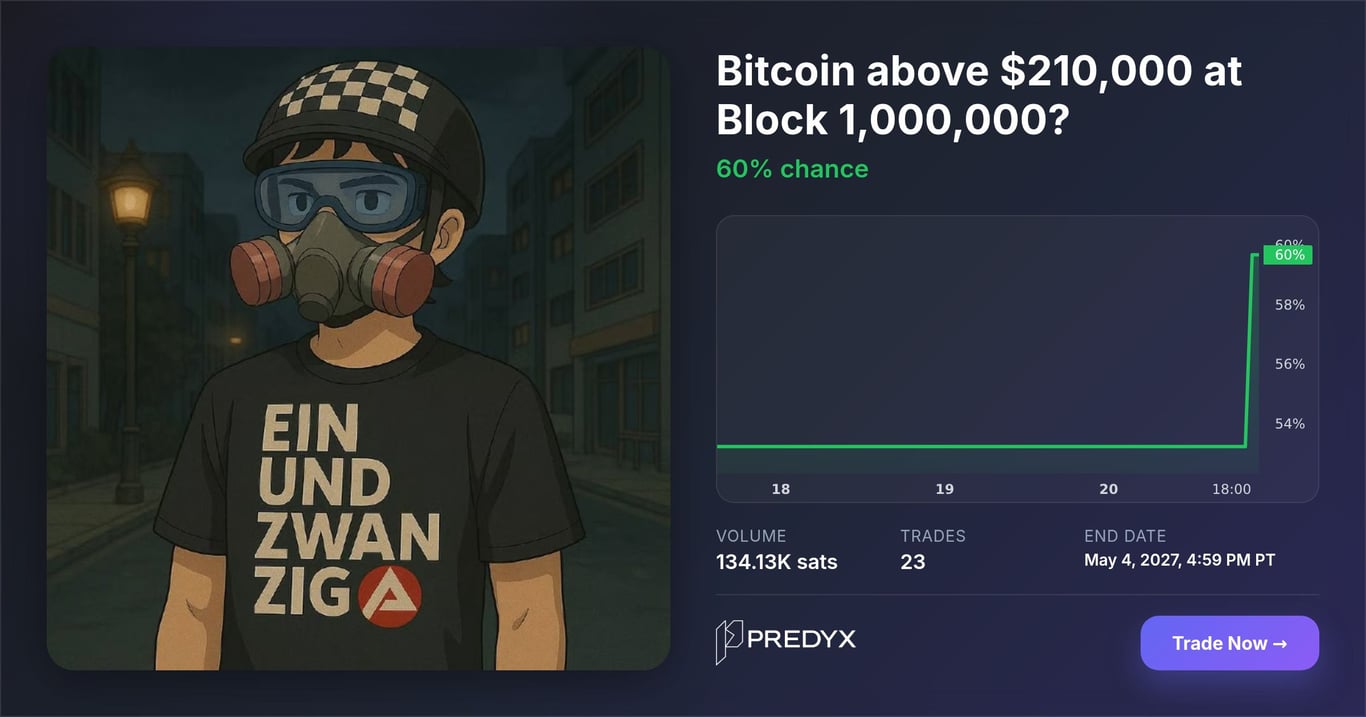Click the 18:00 time marker on chart

[x=1231, y=489]
